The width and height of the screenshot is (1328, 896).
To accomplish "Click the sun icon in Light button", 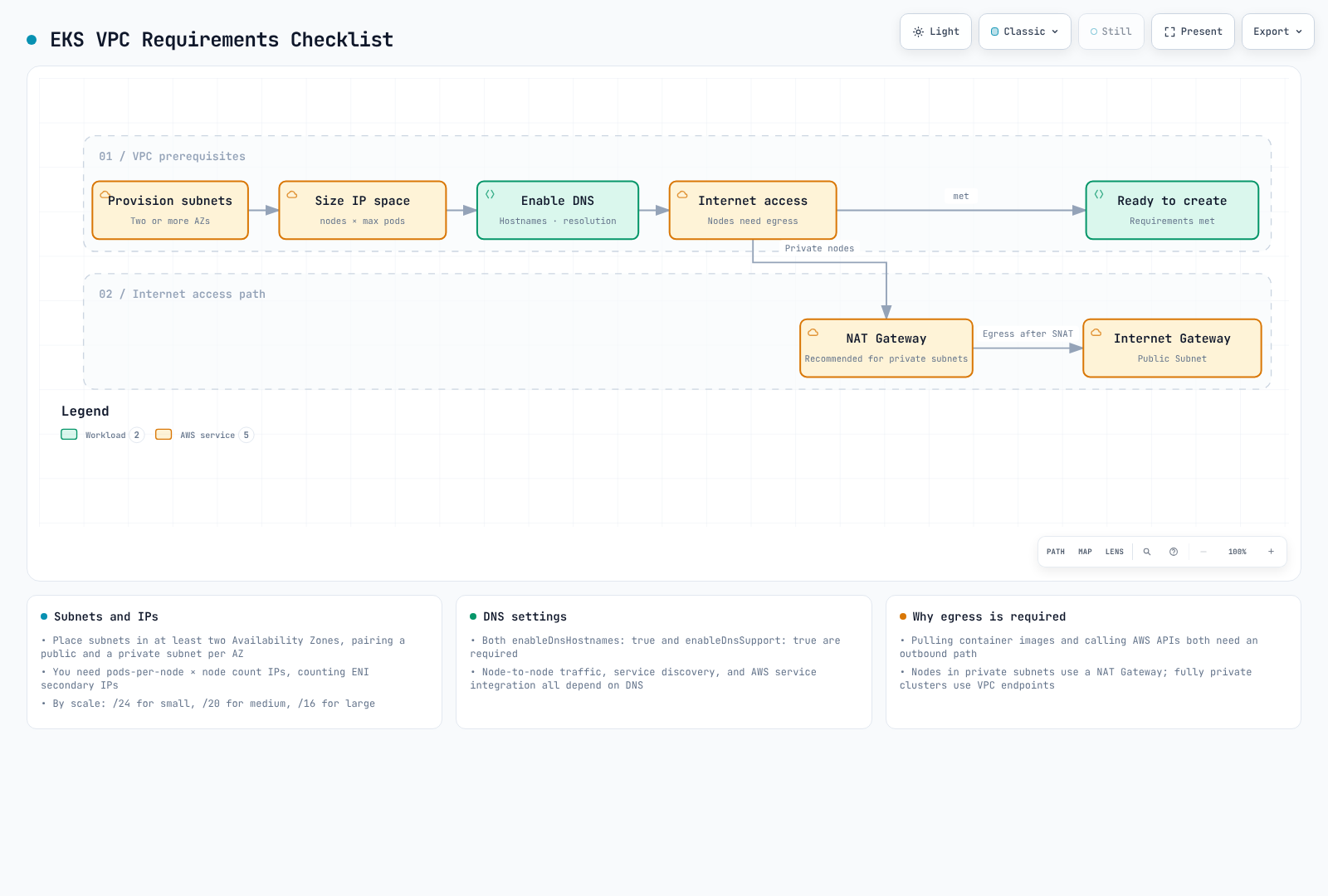I will [918, 32].
